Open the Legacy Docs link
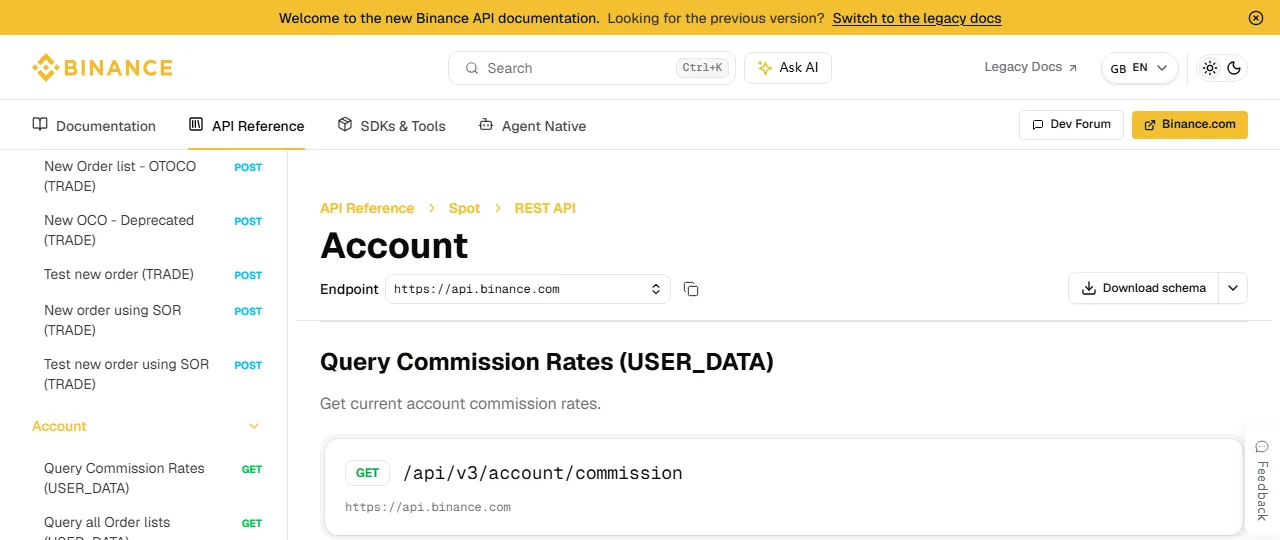This screenshot has width=1280, height=540. click(1031, 67)
